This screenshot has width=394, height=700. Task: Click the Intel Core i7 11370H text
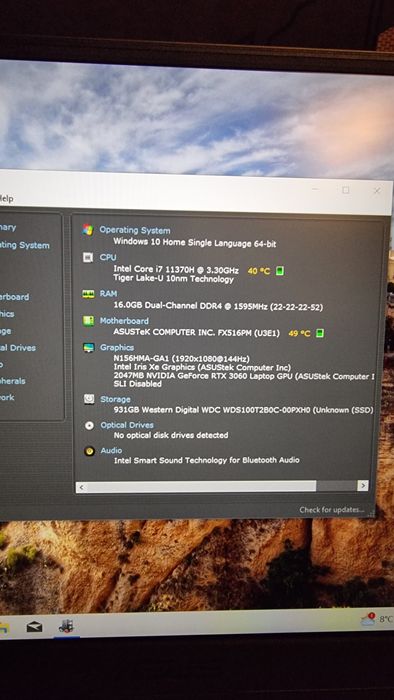tap(176, 271)
